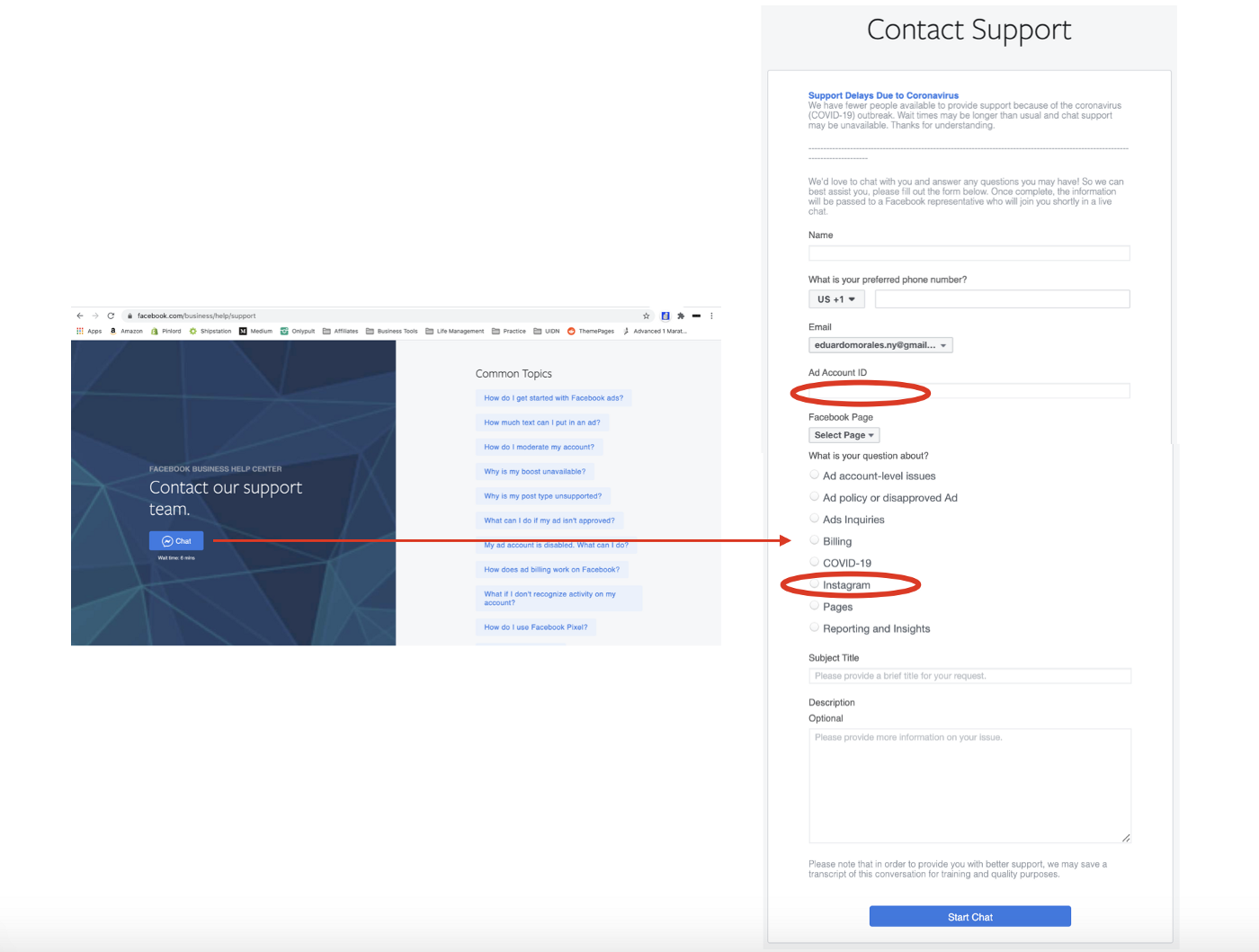Viewport: 1259px width, 952px height.
Task: Open 'Why is my boost unavailable?' topic
Action: (x=534, y=471)
